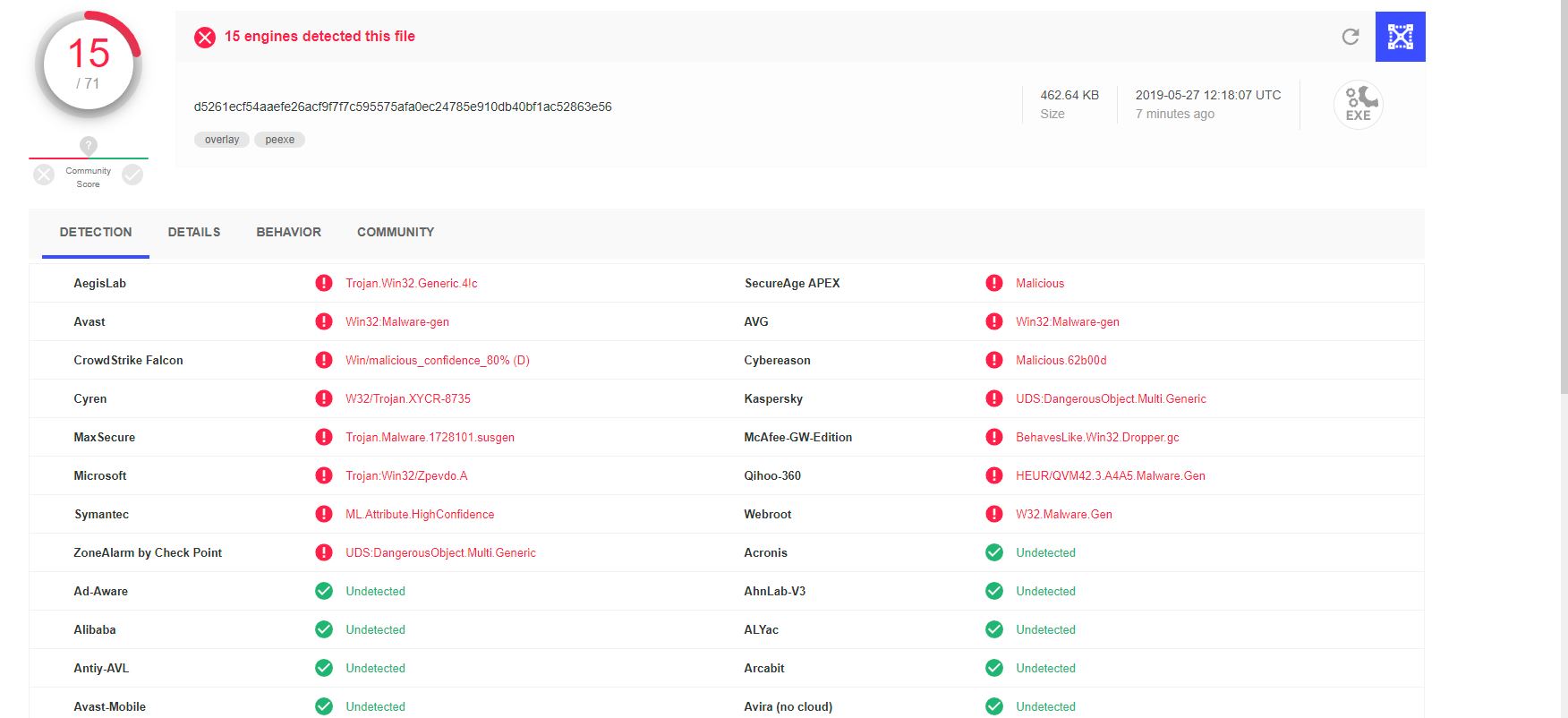
Task: Click alert icon beside Cybereason result
Action: click(994, 360)
